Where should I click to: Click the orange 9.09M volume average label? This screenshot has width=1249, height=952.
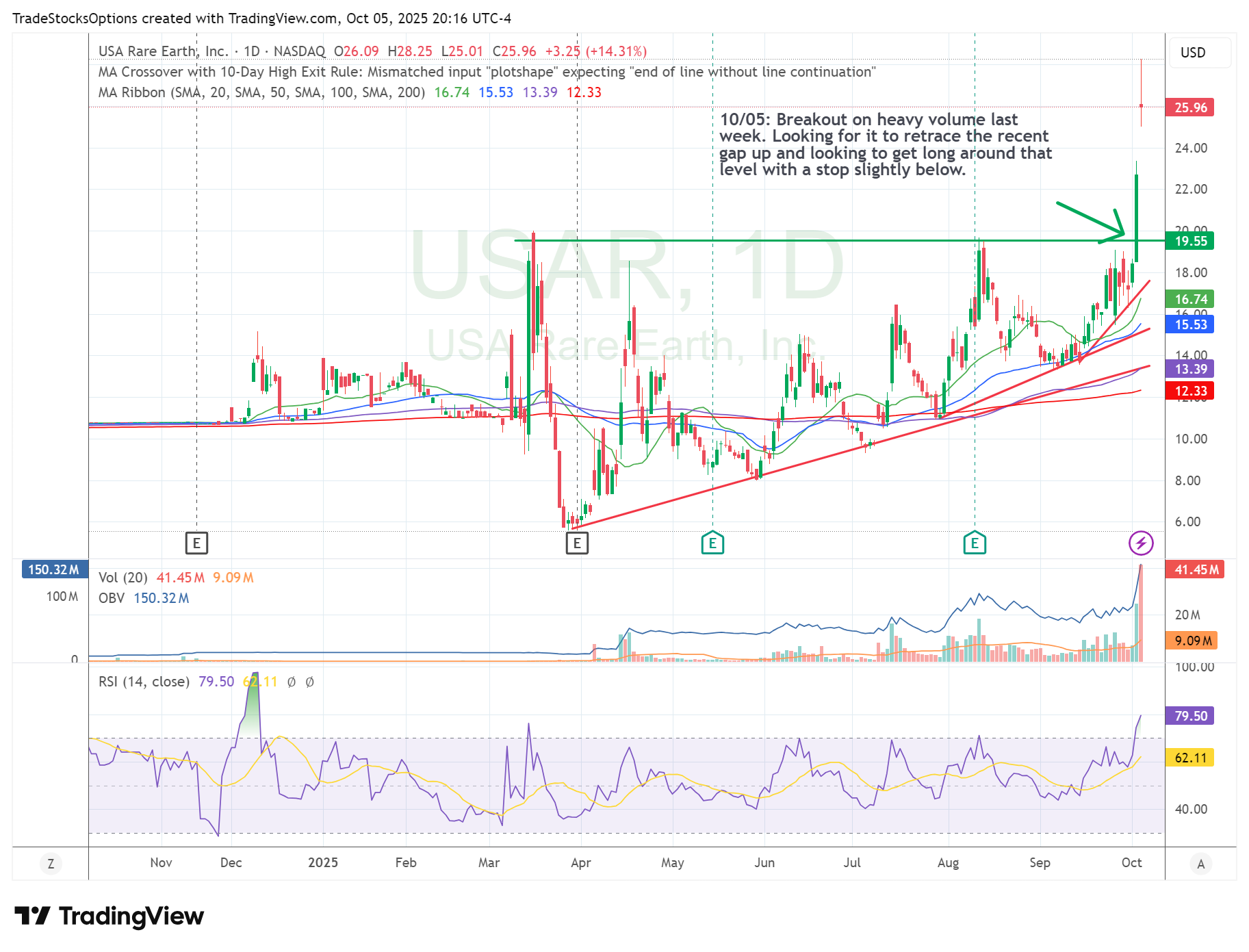1192,641
